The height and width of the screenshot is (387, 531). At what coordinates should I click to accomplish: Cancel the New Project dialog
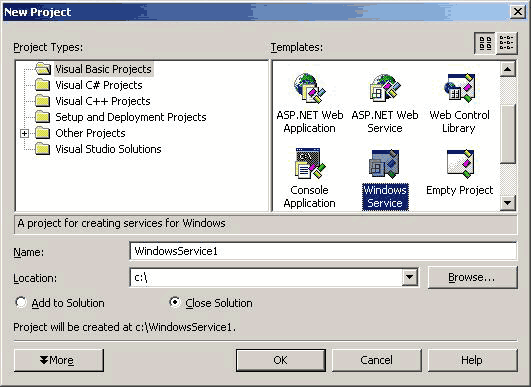377,360
